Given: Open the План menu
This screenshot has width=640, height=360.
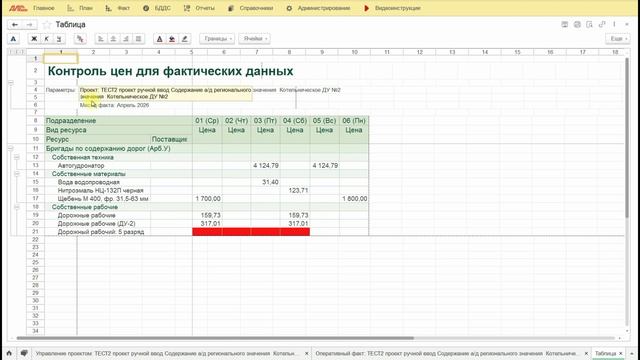Looking at the screenshot, I should click(x=80, y=8).
